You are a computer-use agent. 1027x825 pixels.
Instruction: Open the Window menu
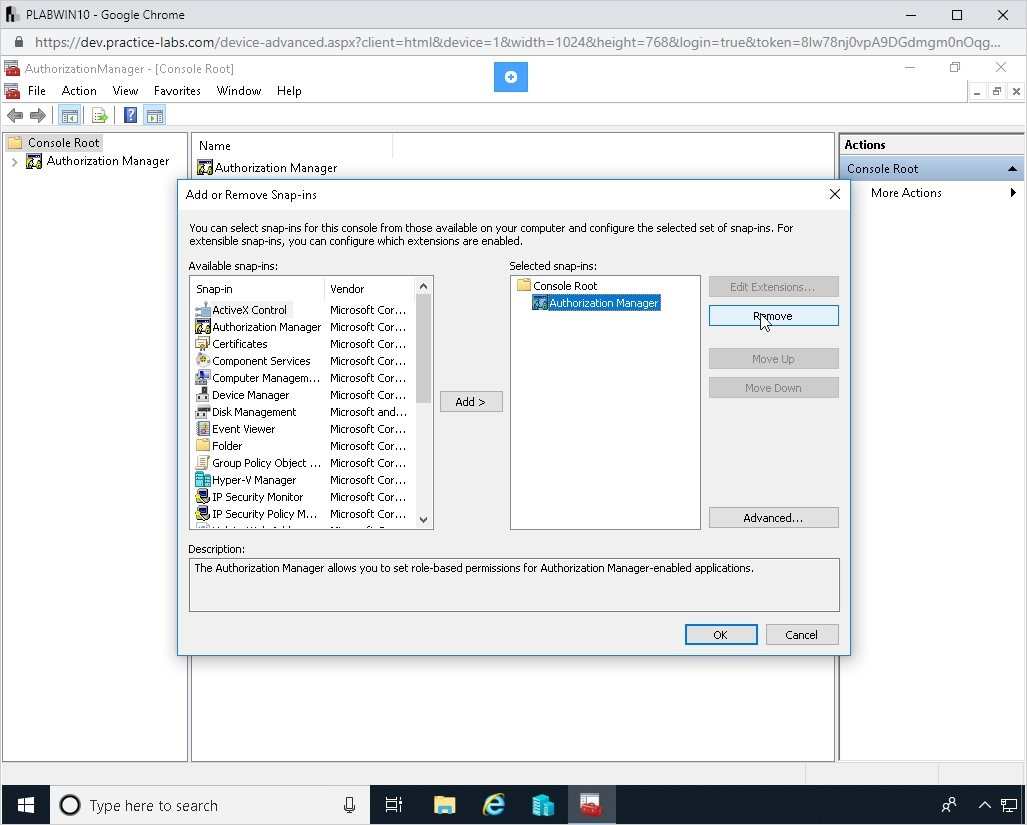(239, 91)
